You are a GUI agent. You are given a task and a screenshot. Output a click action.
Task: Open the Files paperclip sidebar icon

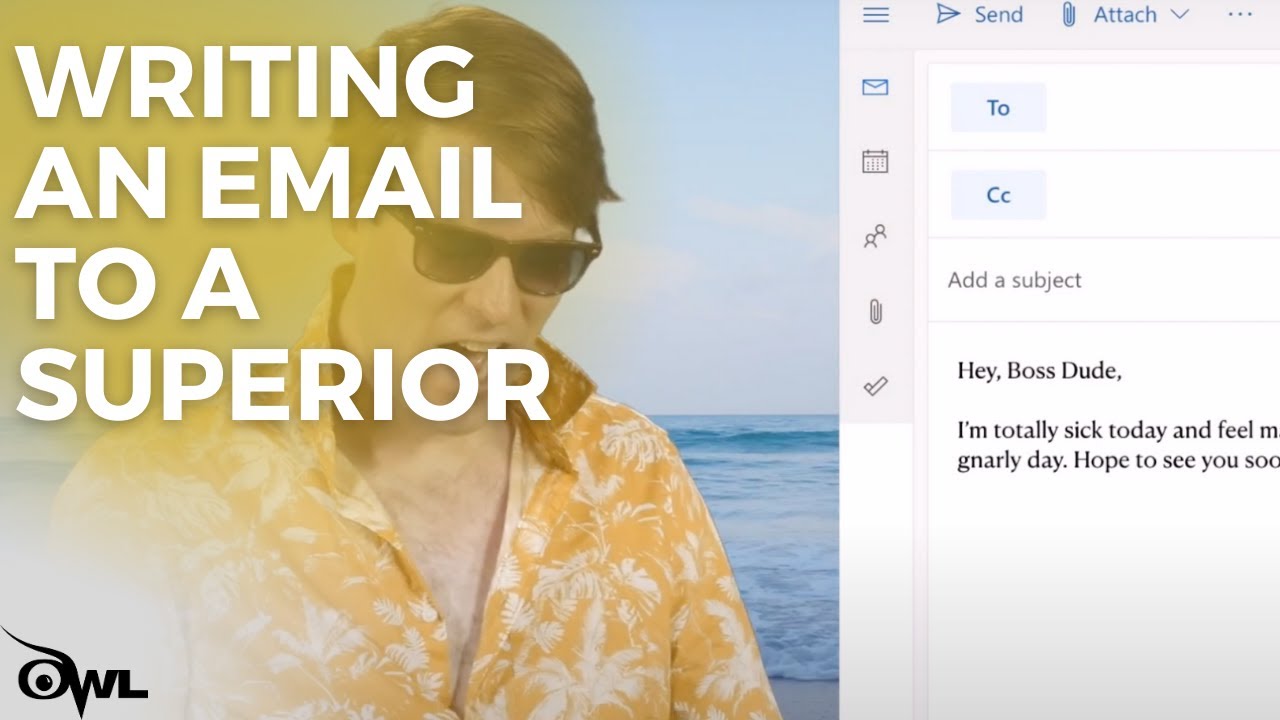click(x=875, y=311)
